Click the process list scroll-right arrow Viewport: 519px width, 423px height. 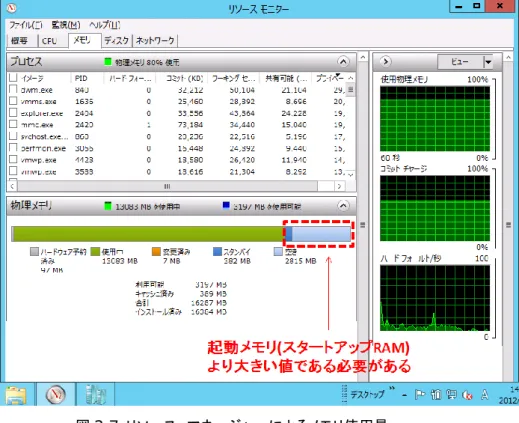point(339,186)
